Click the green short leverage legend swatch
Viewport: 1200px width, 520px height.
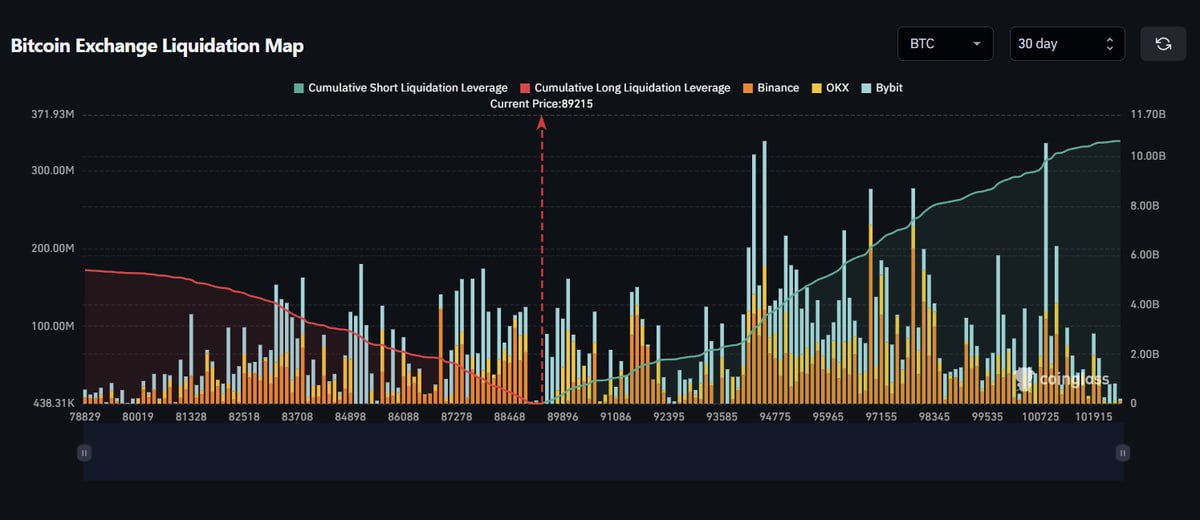click(x=298, y=88)
